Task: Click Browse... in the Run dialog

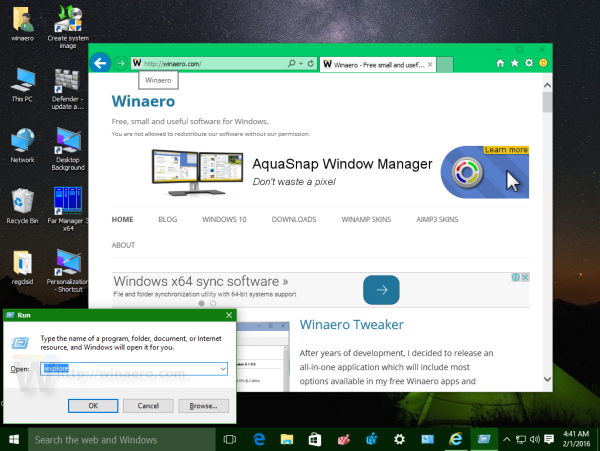Action: click(204, 406)
